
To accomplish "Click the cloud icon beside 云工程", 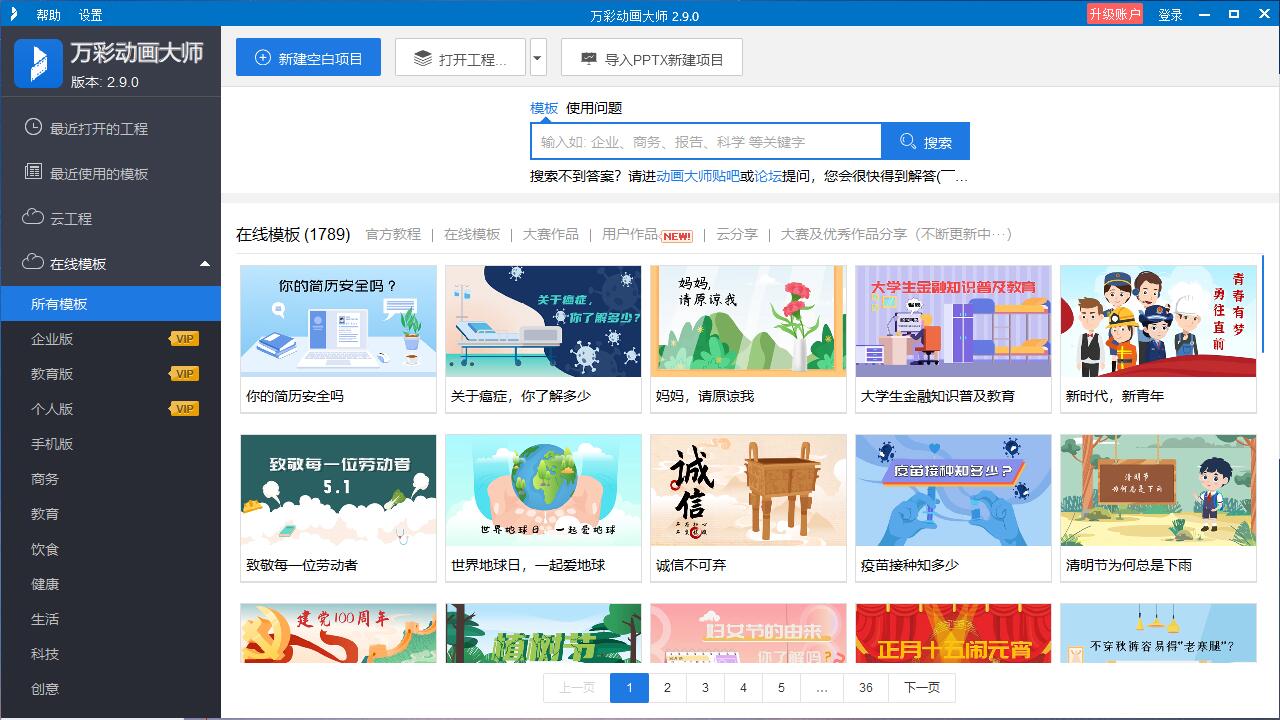I will (33, 217).
